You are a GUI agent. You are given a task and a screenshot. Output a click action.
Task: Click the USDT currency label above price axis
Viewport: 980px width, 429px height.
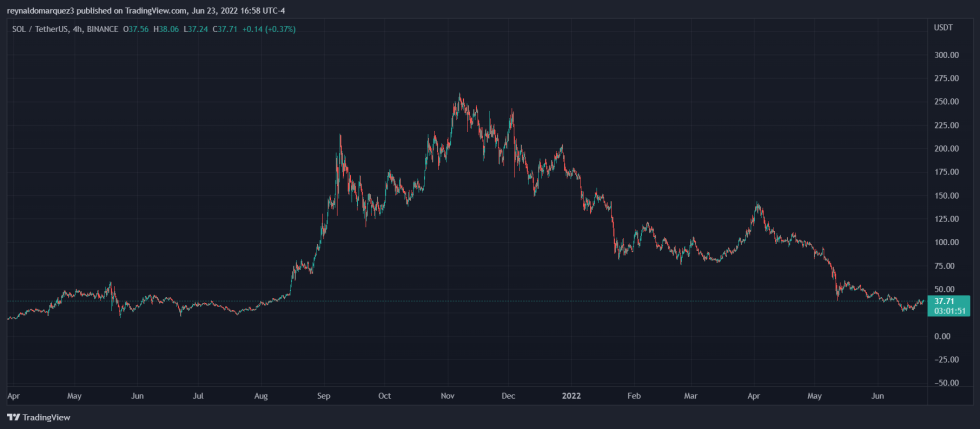[943, 28]
